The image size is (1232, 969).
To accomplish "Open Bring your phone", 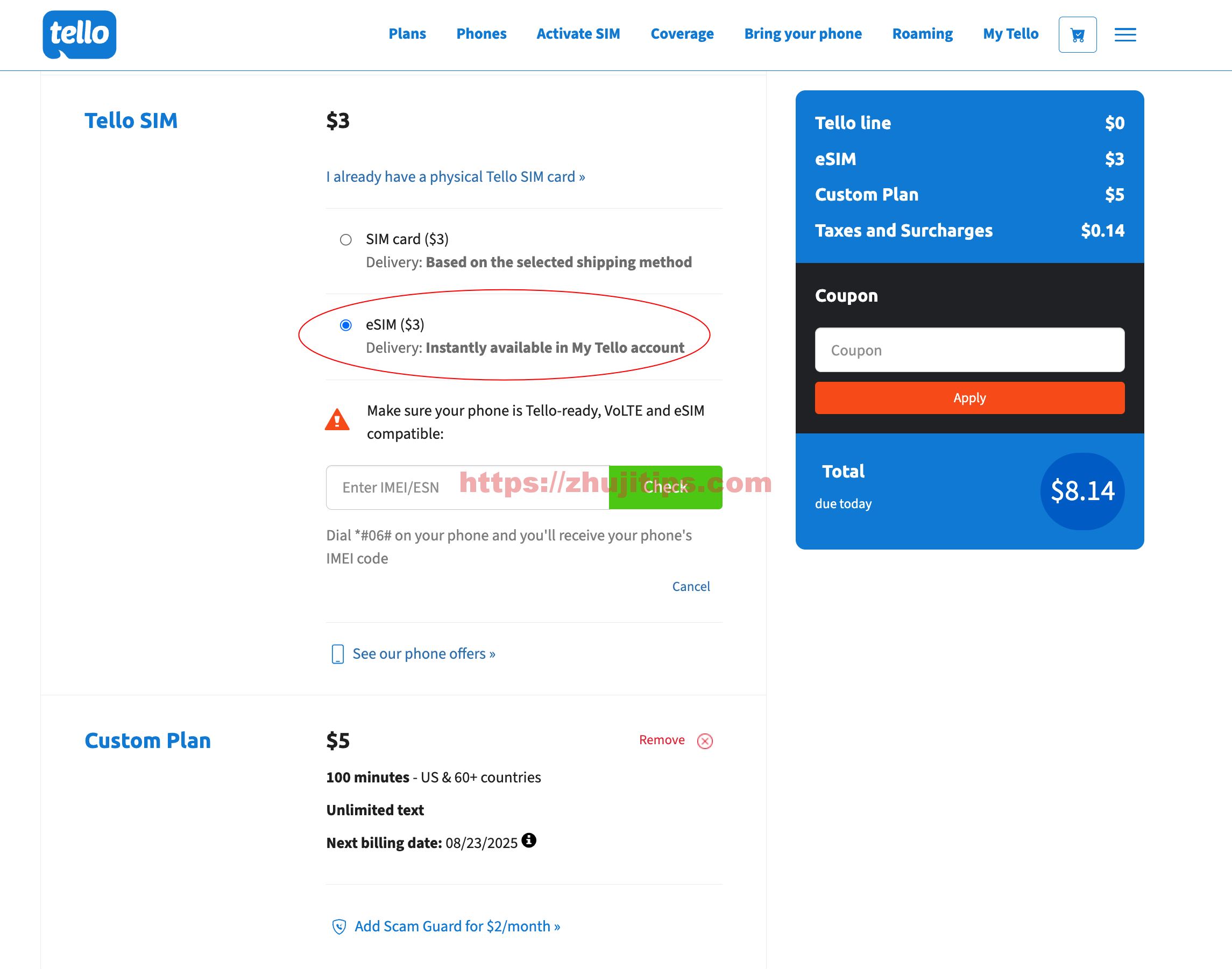I will [x=803, y=34].
